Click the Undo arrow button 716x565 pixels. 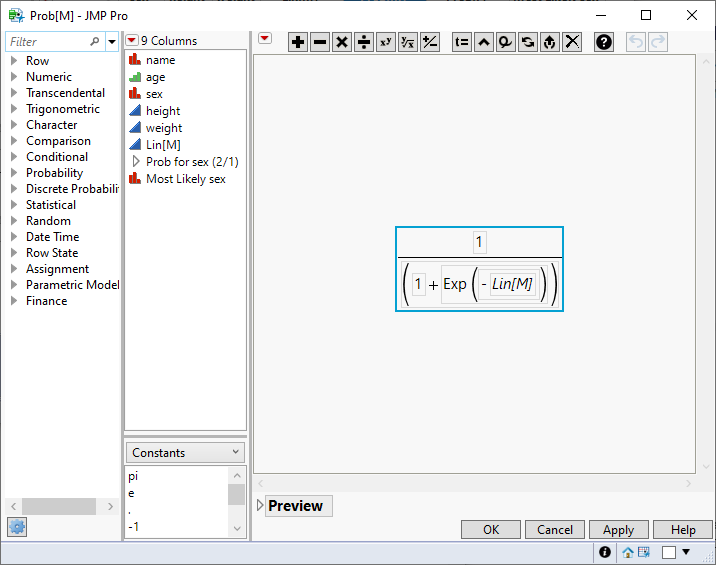[x=636, y=42]
